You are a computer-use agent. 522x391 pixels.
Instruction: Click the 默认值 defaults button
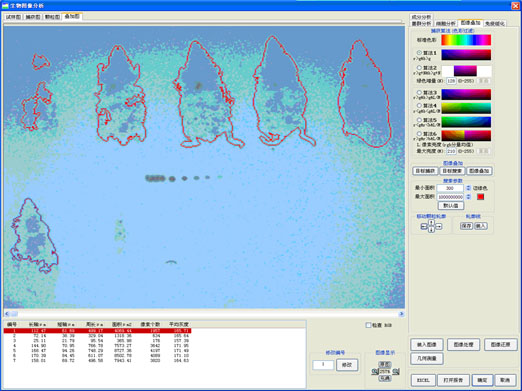point(451,205)
